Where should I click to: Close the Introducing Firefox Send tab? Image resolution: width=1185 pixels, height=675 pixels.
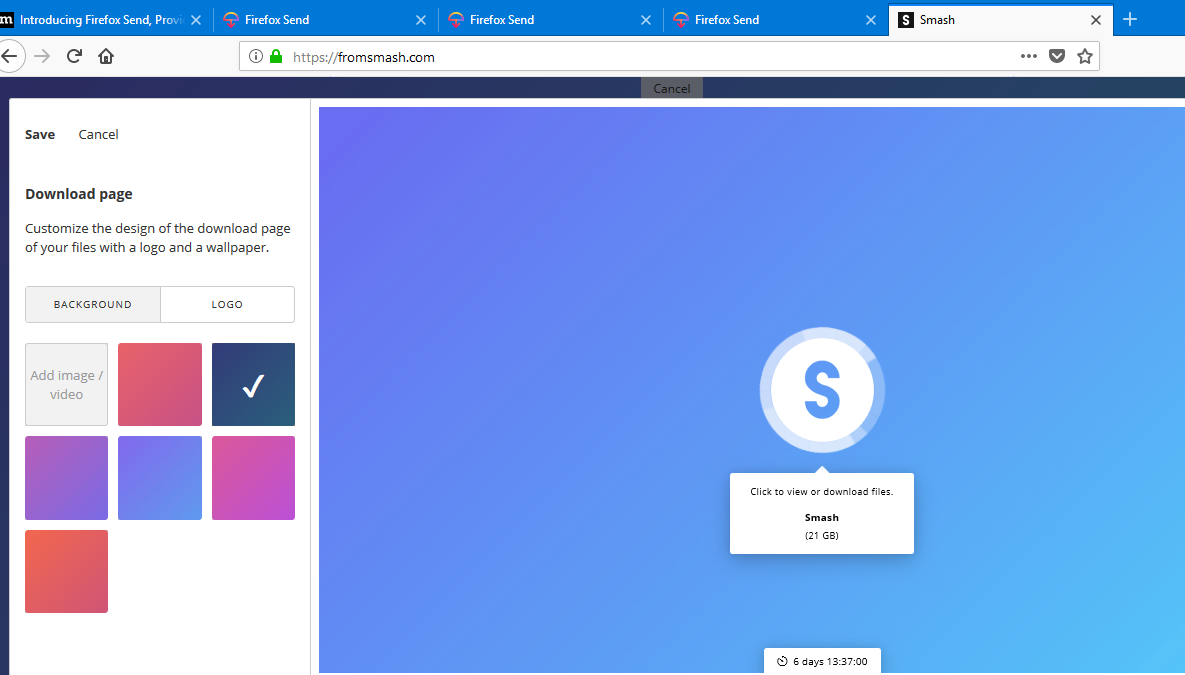pos(196,20)
